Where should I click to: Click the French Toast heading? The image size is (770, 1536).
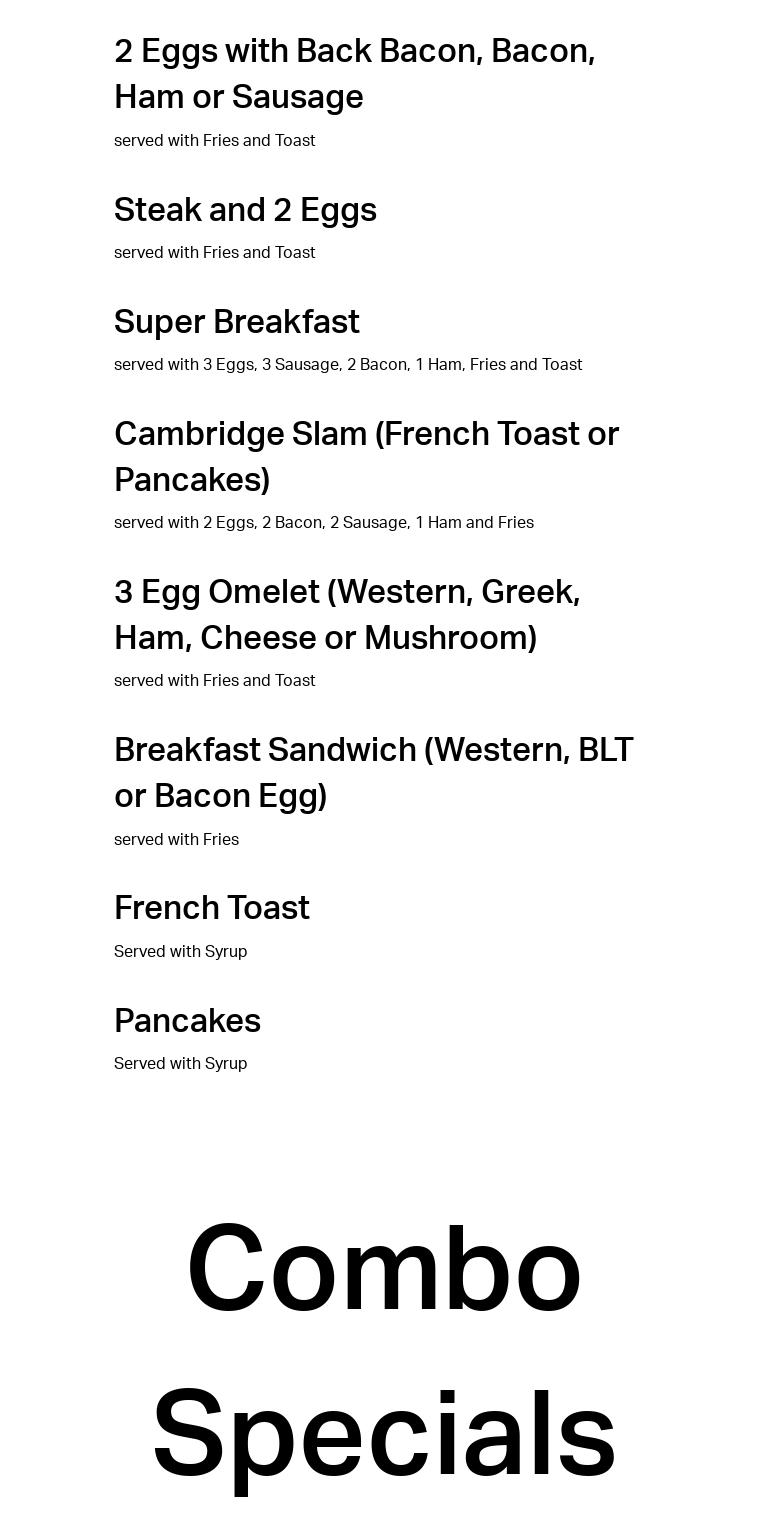pos(212,908)
